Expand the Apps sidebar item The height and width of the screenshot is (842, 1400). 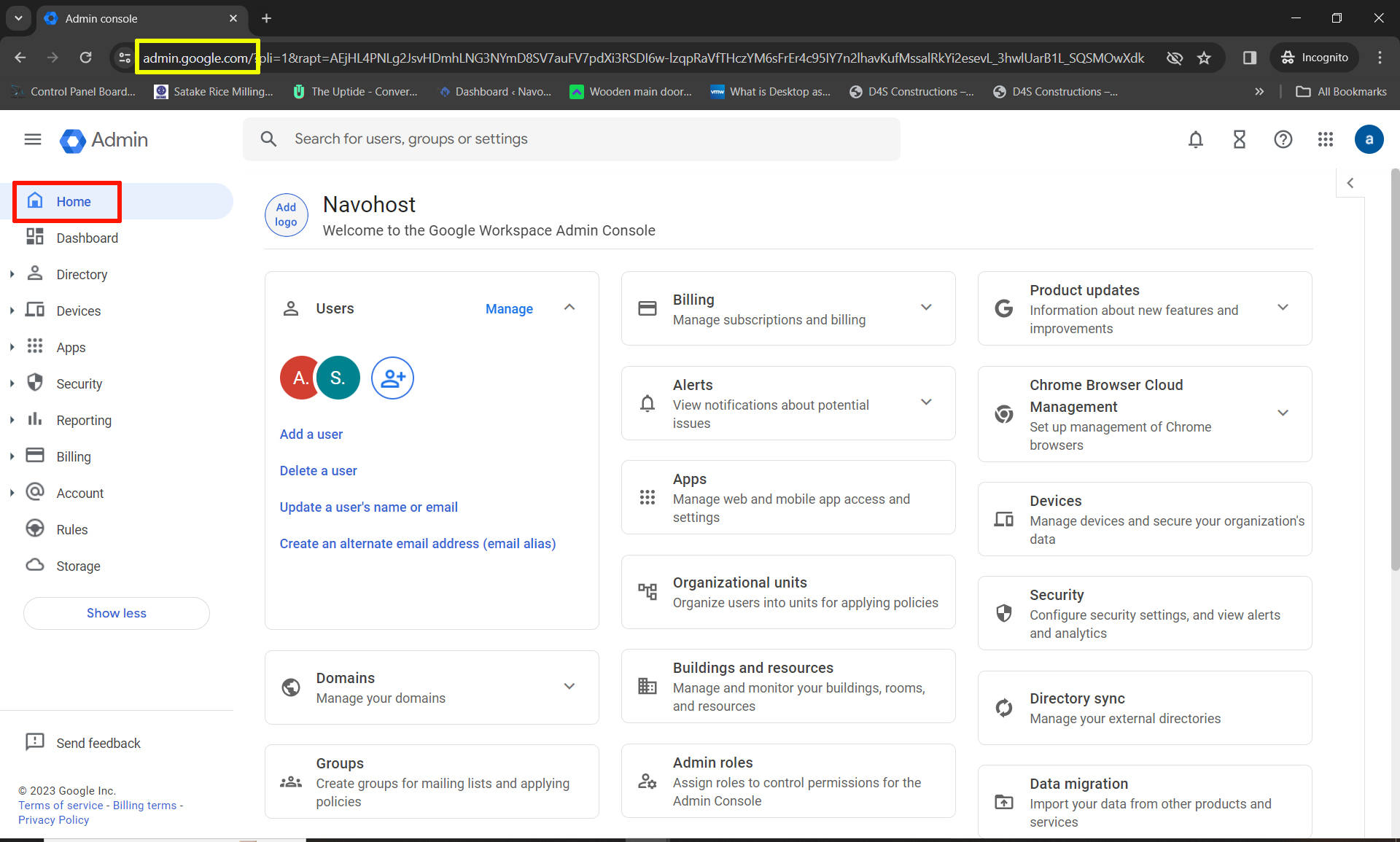coord(12,348)
